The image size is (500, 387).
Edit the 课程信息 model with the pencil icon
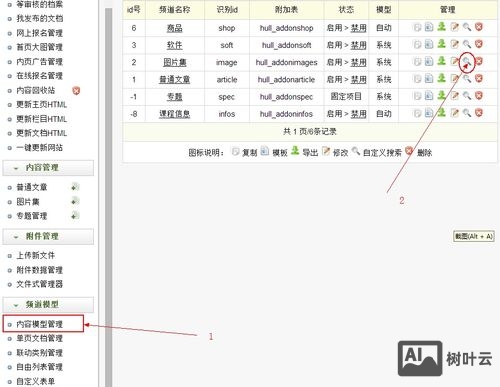click(454, 113)
